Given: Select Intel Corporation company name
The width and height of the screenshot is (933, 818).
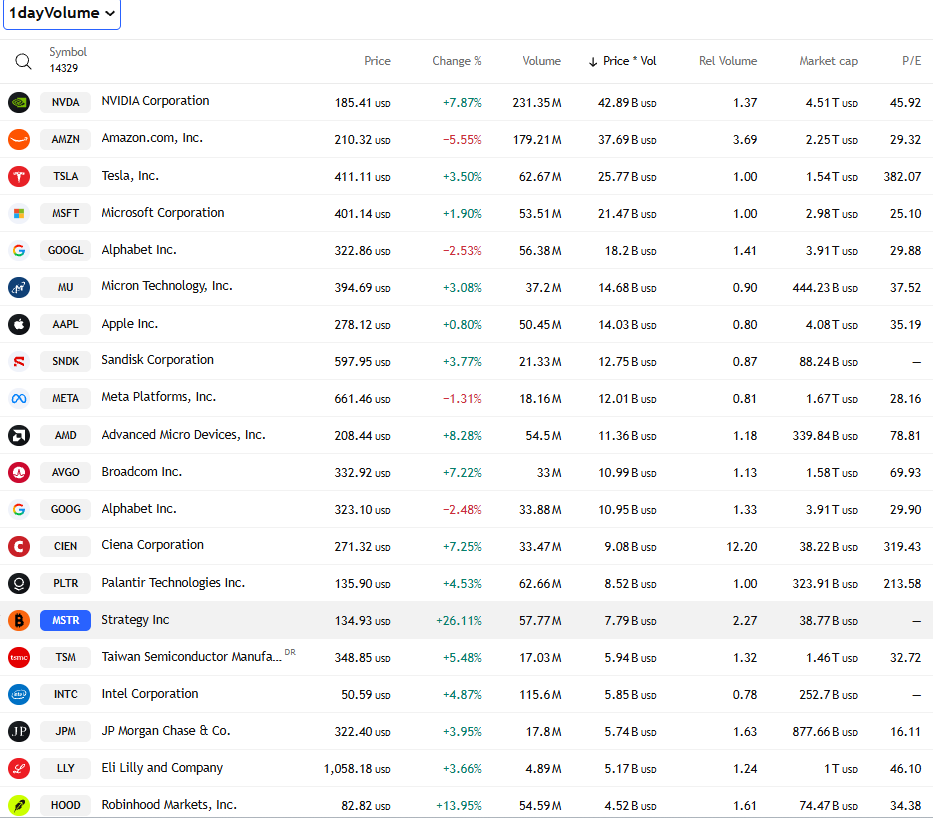Looking at the screenshot, I should pyautogui.click(x=150, y=694).
